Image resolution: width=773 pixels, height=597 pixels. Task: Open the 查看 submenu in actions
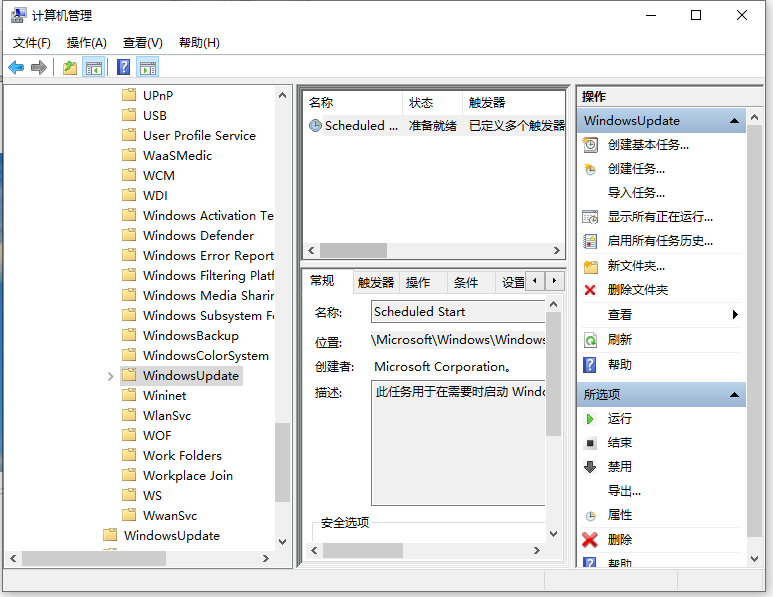pos(661,315)
